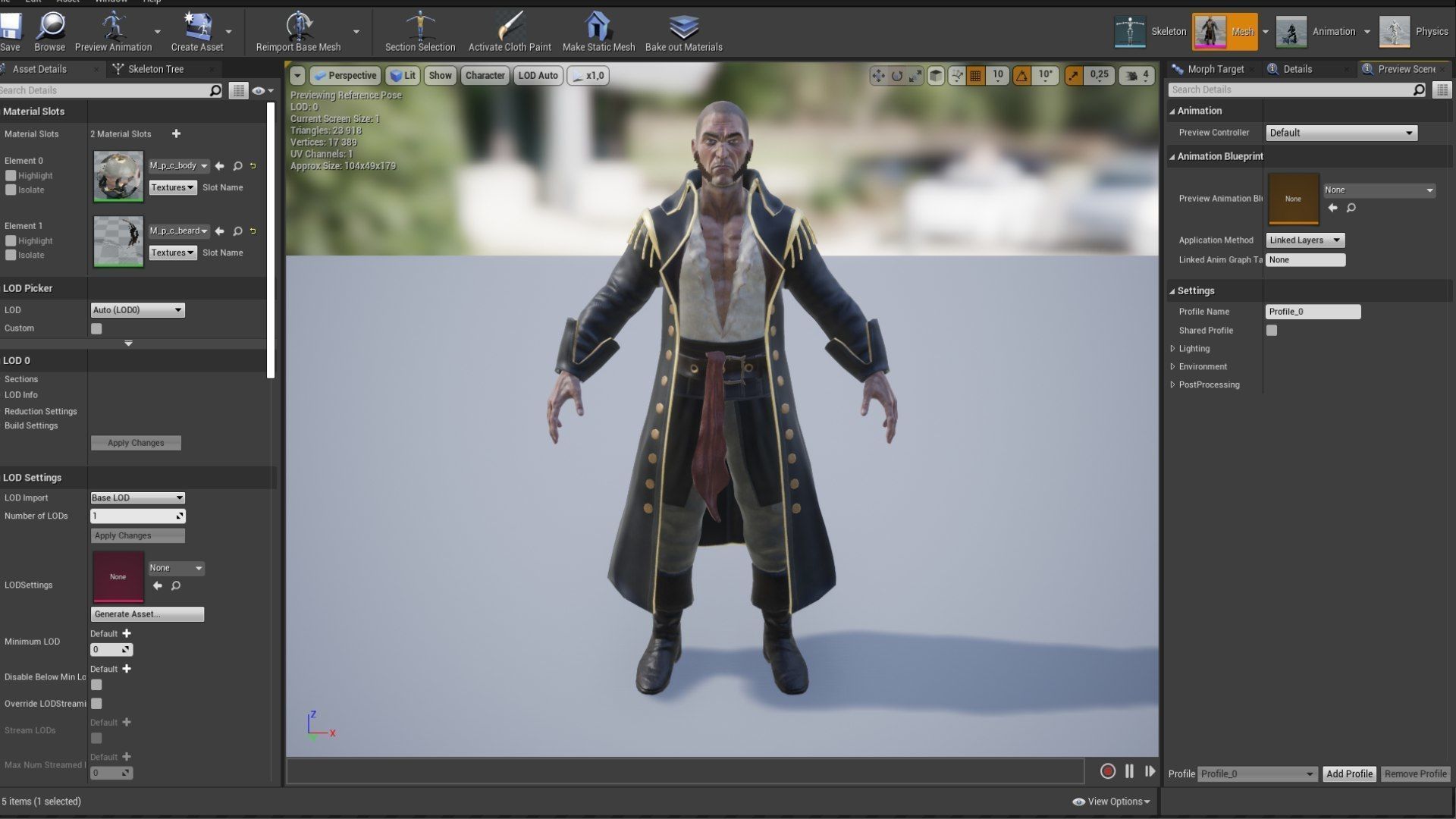Add a new material slot

(176, 133)
